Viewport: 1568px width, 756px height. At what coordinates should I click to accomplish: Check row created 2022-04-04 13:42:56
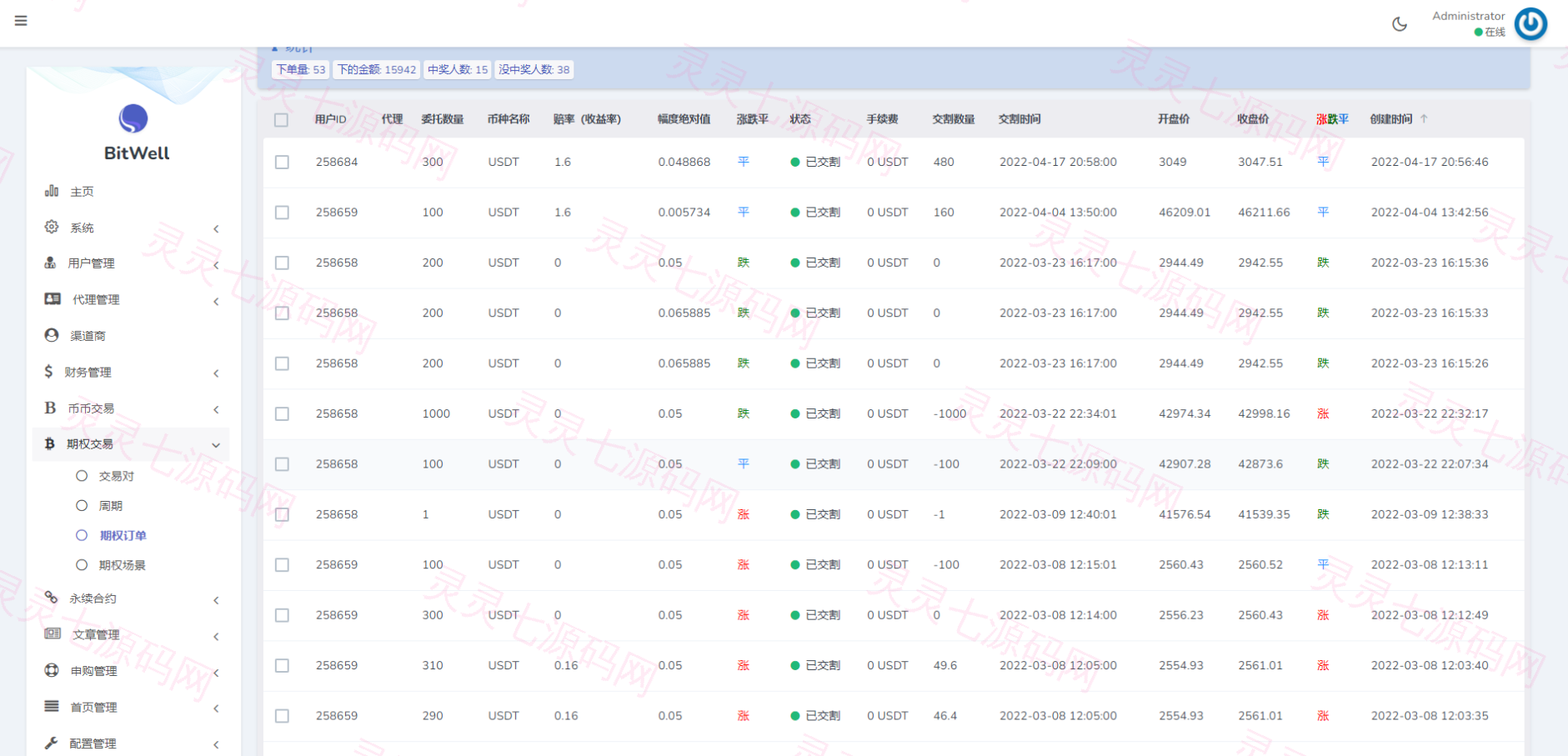pyautogui.click(x=282, y=213)
